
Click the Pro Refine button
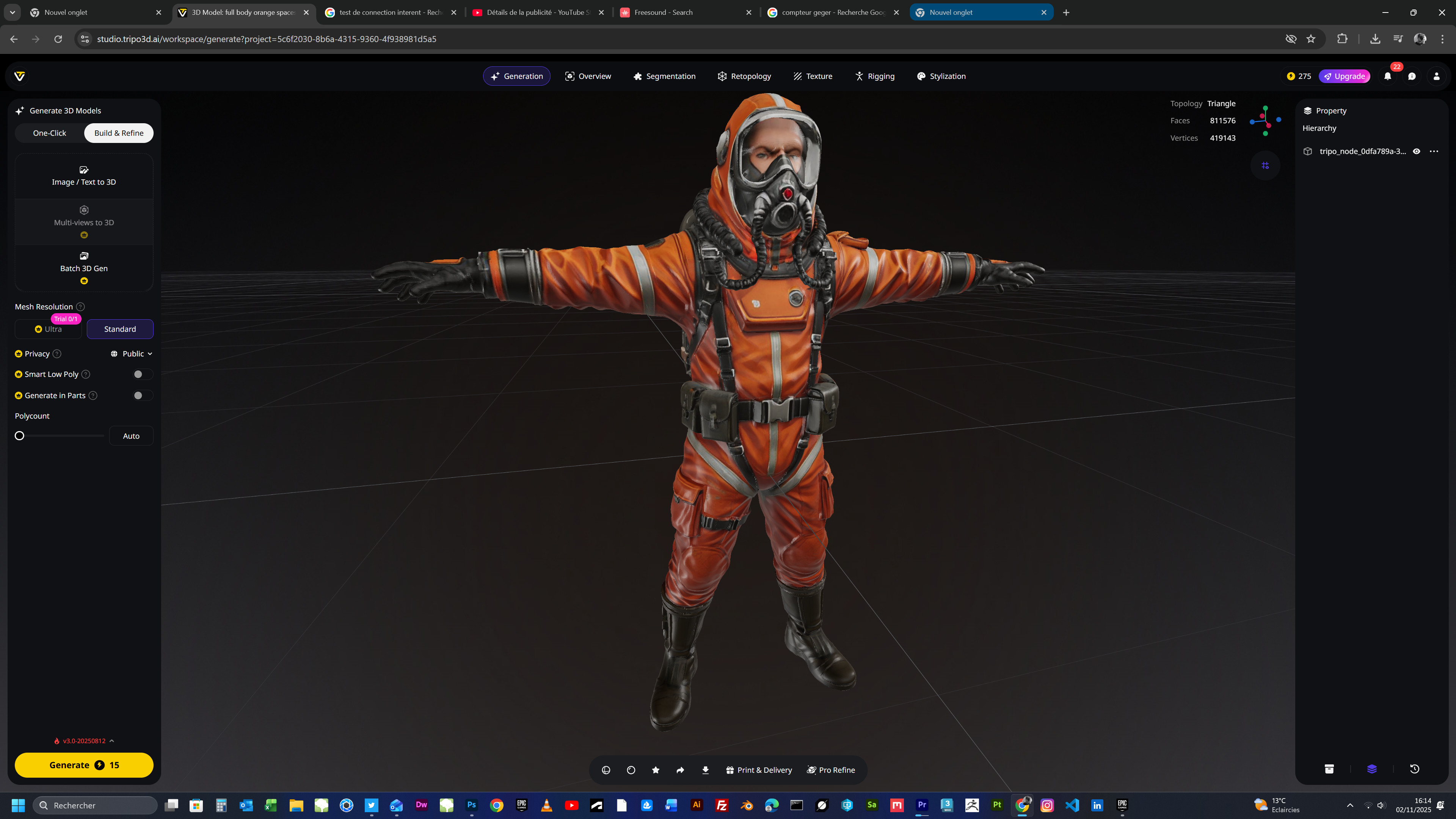click(x=831, y=770)
